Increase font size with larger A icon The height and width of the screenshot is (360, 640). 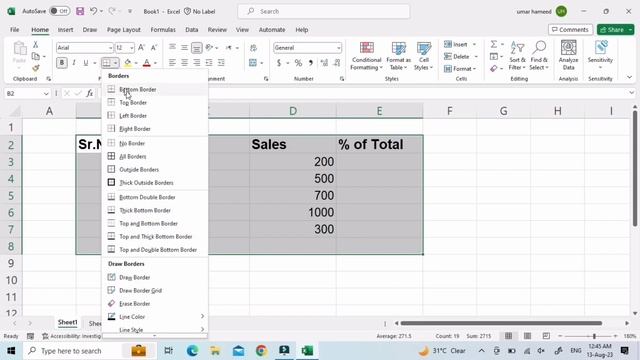point(141,48)
